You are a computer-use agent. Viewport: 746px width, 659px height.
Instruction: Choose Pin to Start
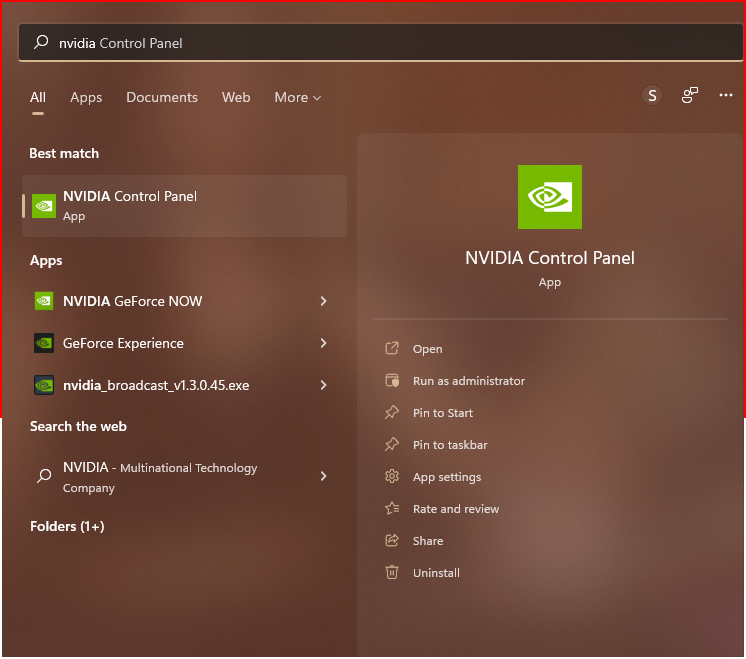point(442,413)
